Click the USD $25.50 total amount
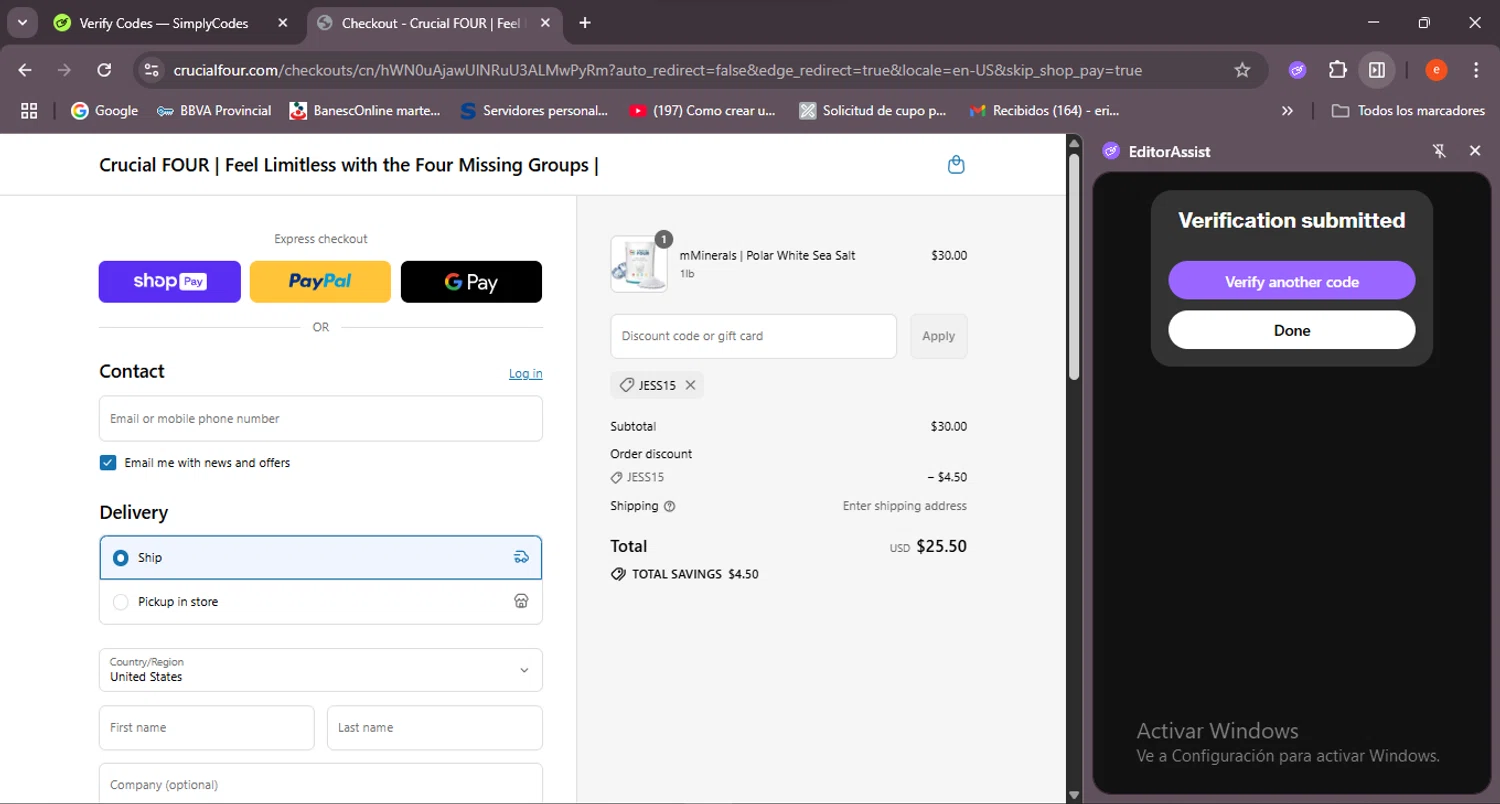This screenshot has height=804, width=1500. (x=929, y=546)
